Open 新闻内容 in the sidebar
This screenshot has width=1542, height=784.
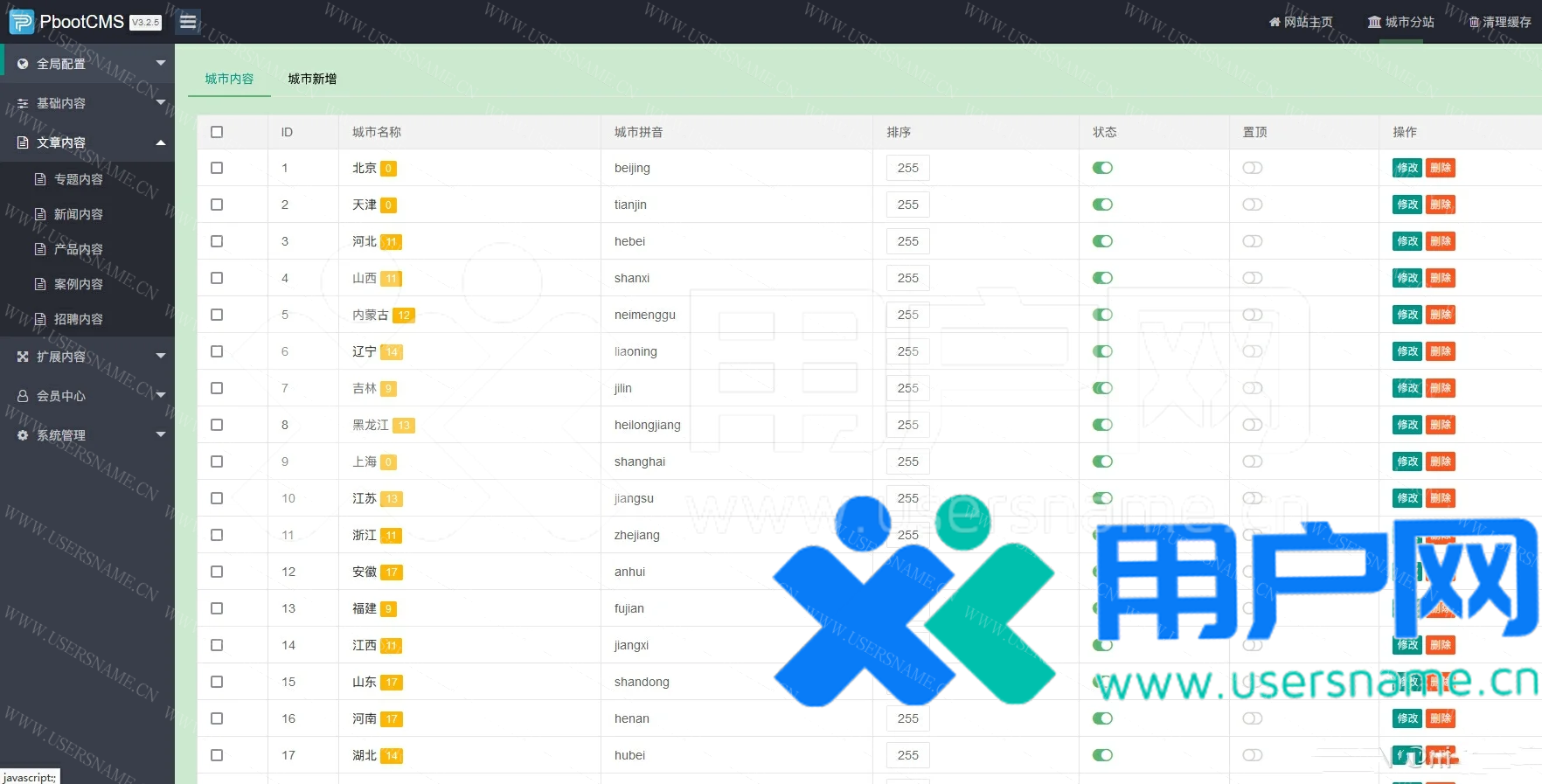[78, 214]
